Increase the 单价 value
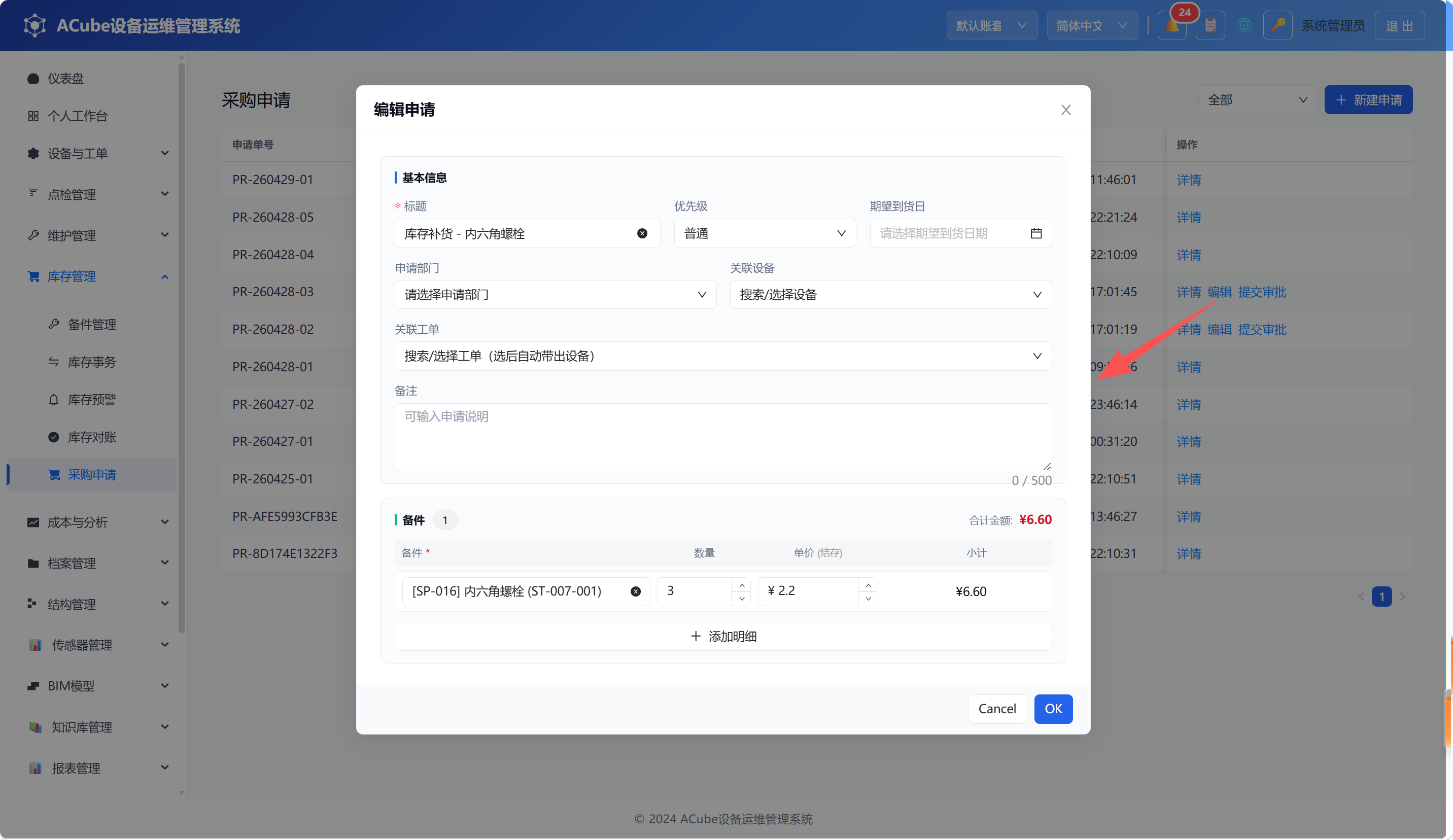 click(869, 585)
